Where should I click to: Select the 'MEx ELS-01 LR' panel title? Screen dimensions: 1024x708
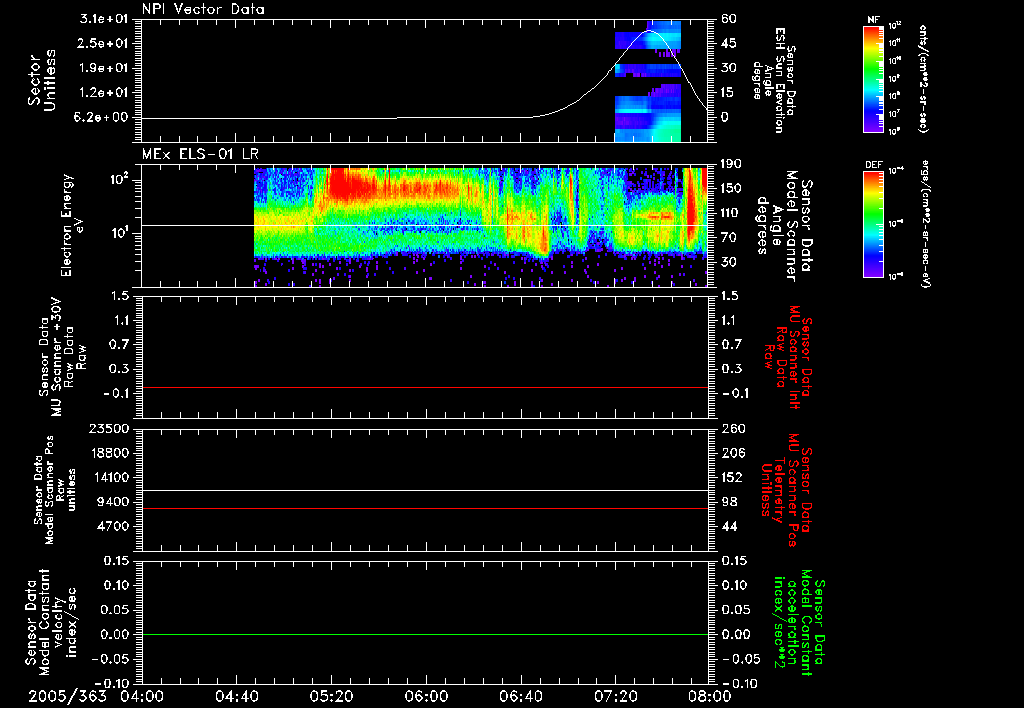coord(200,155)
